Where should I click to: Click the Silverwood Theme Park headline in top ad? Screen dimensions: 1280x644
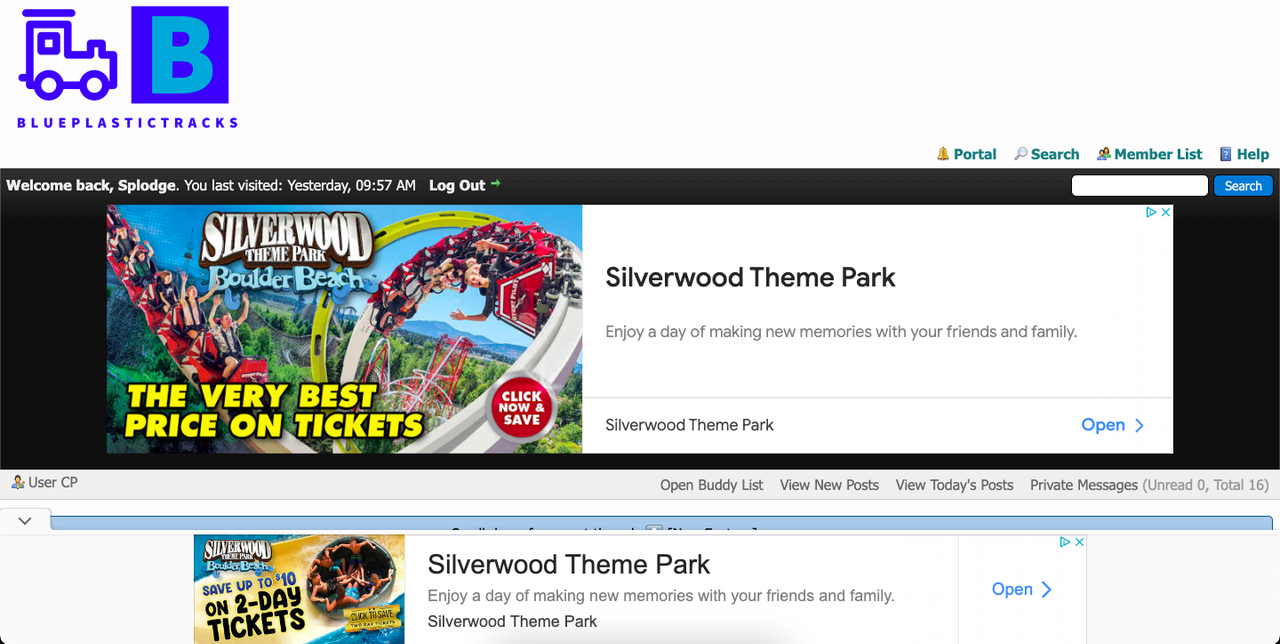click(x=750, y=277)
